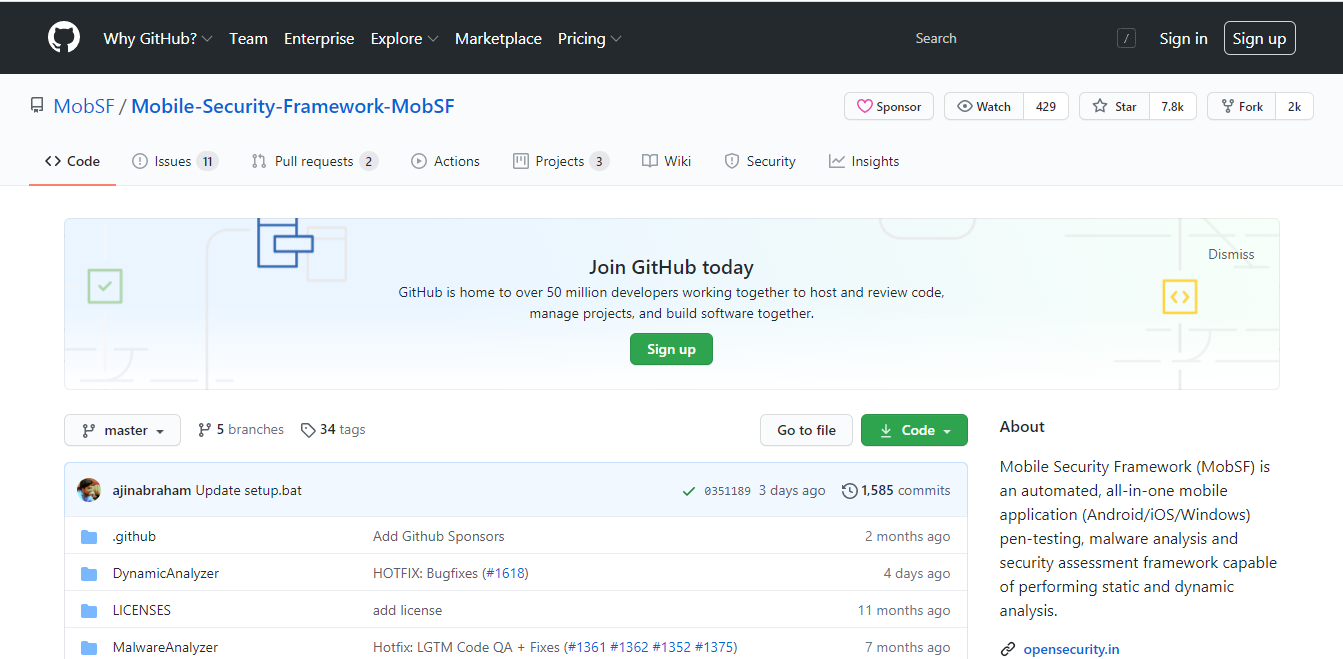
Task: Open the Actions tab
Action: [445, 161]
